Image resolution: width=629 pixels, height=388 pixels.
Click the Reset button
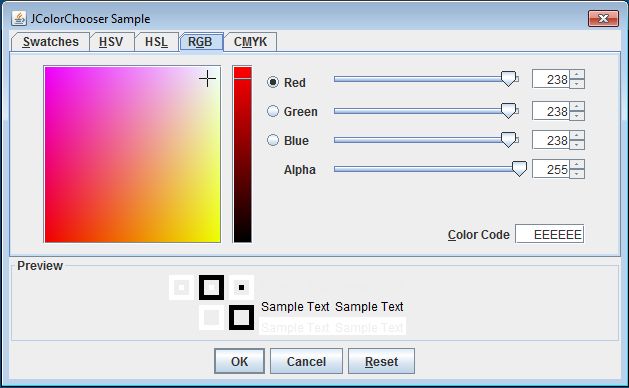coord(381,361)
